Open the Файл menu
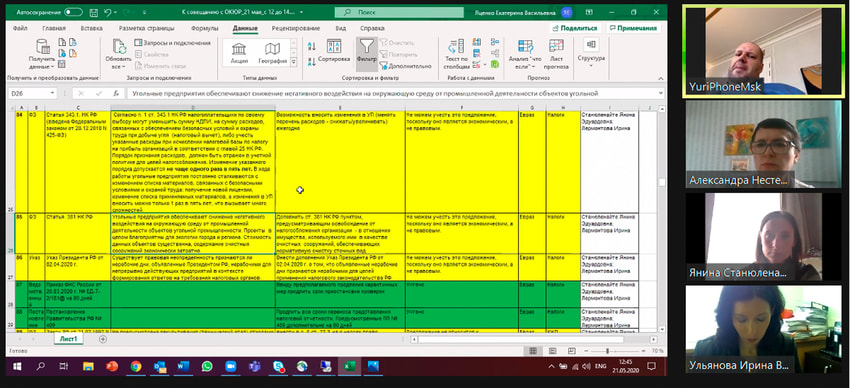The width and height of the screenshot is (850, 388). [x=20, y=28]
